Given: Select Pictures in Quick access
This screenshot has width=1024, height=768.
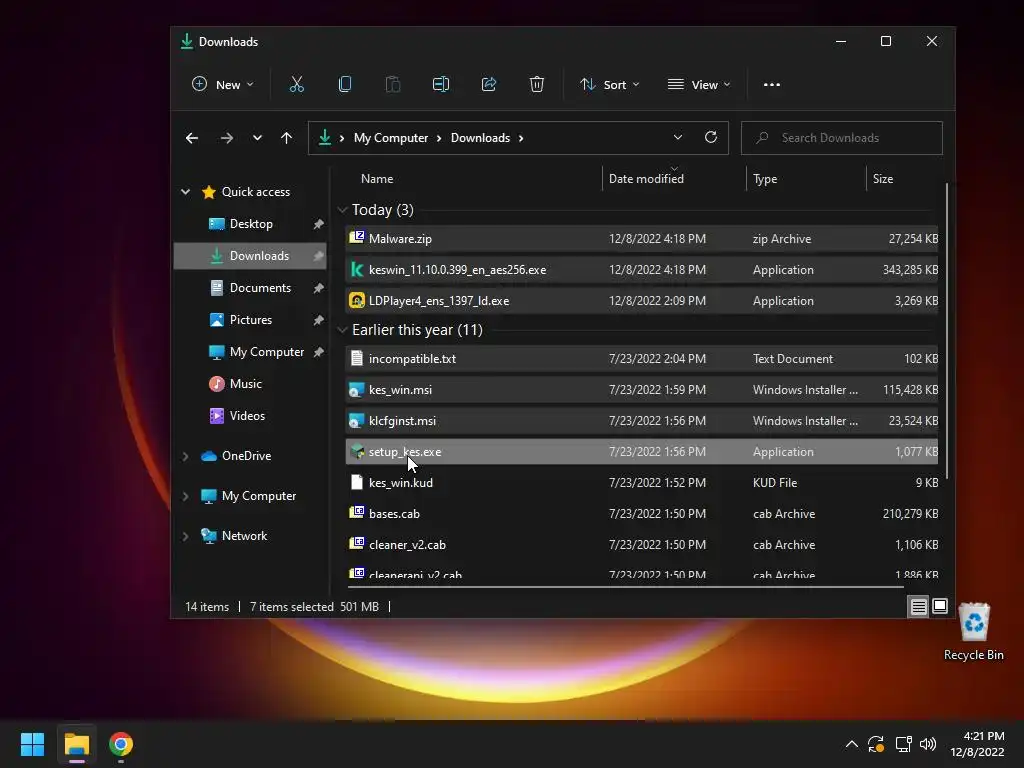Looking at the screenshot, I should click(250, 319).
